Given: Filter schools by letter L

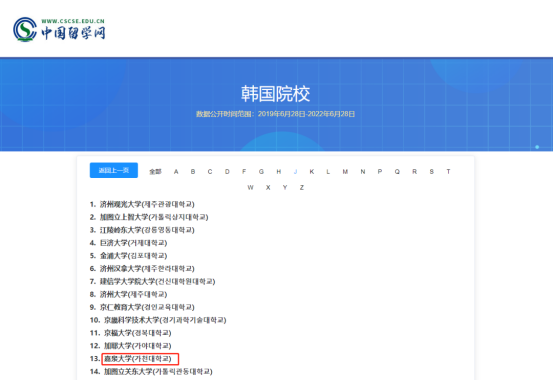Looking at the screenshot, I should (x=328, y=172).
